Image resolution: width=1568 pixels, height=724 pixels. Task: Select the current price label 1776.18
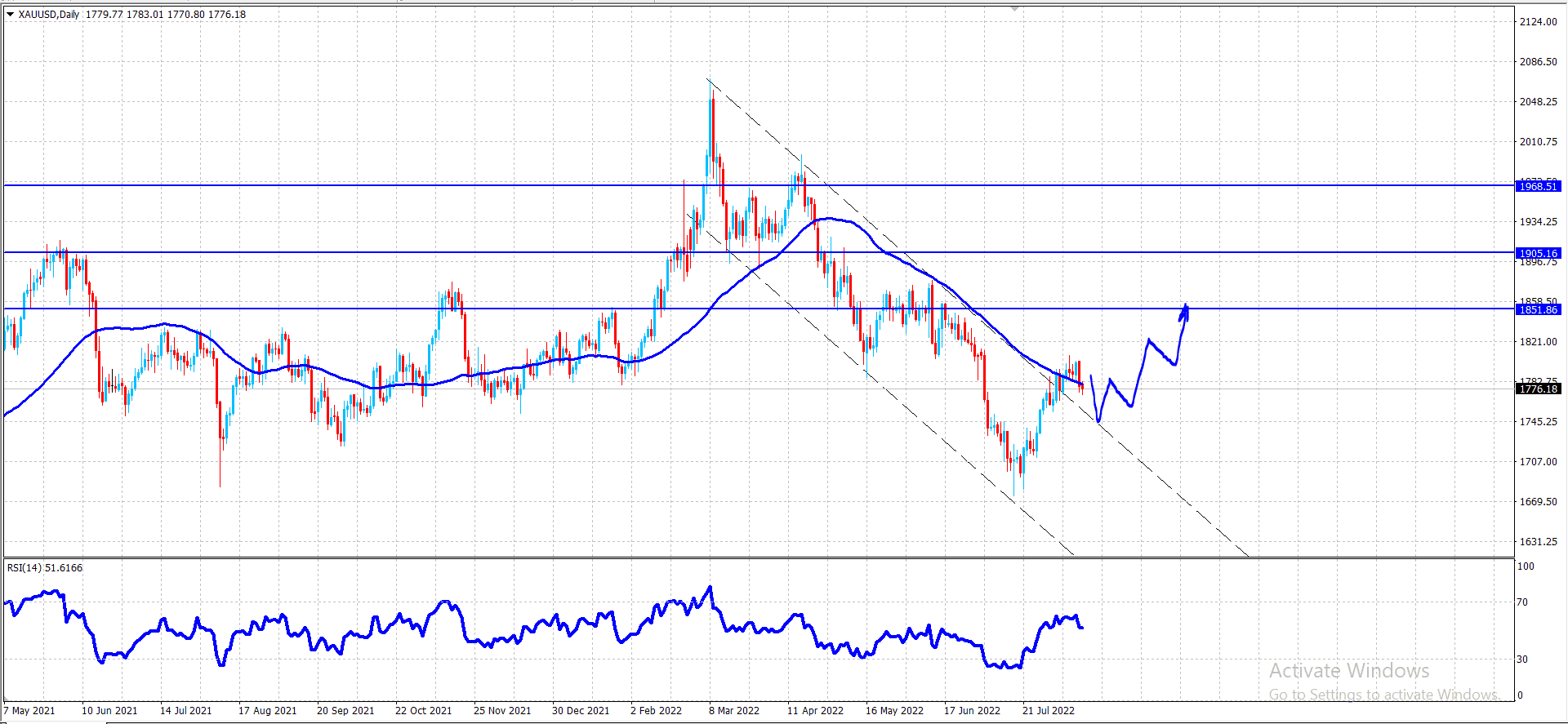pos(1538,389)
